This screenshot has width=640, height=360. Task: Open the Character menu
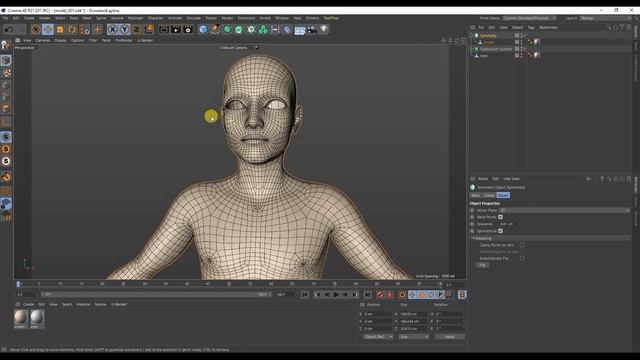click(x=156, y=18)
